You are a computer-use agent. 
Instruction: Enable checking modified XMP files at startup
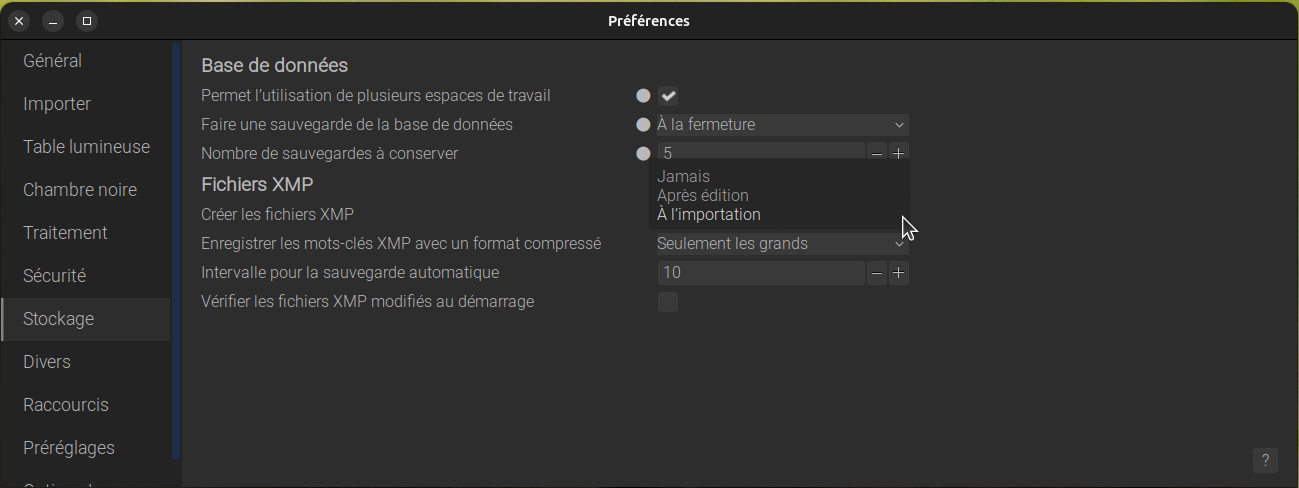coord(668,302)
